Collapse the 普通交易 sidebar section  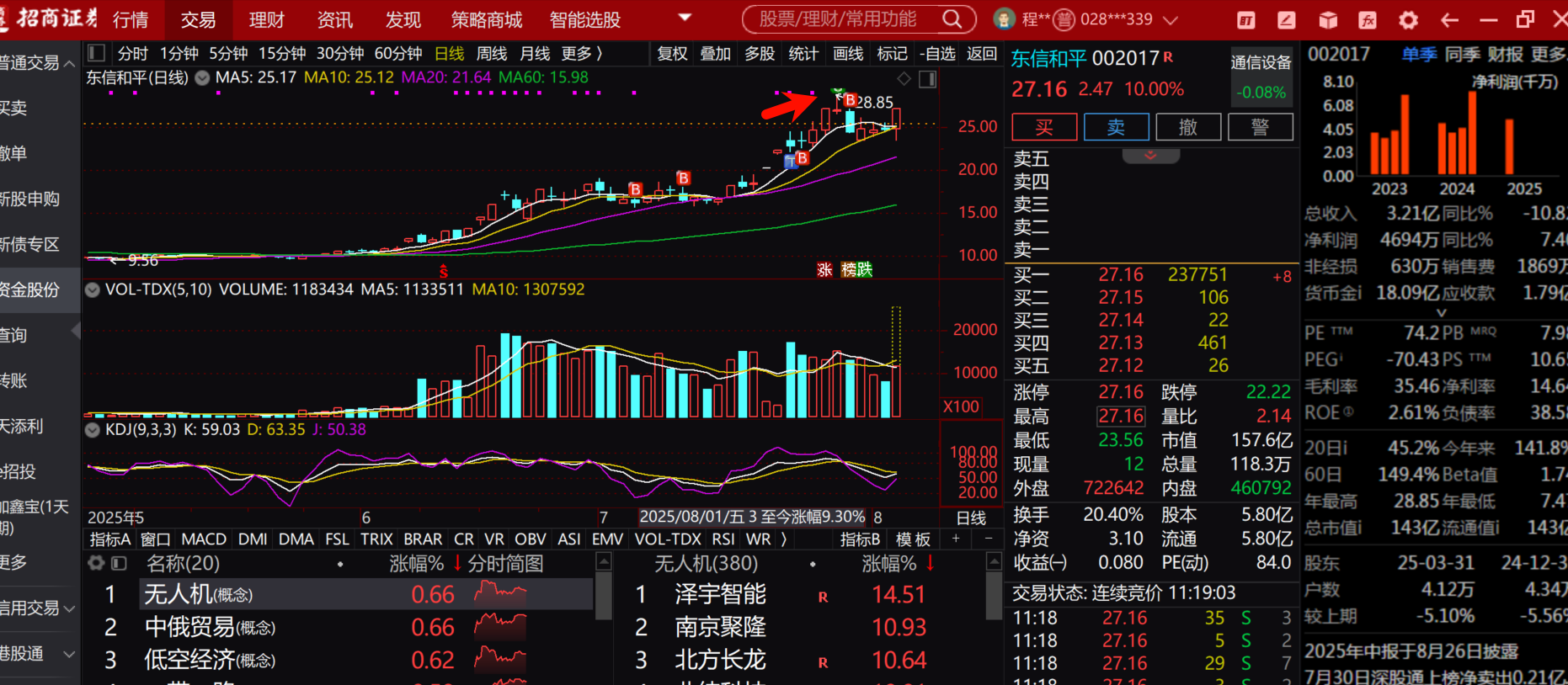[x=69, y=63]
